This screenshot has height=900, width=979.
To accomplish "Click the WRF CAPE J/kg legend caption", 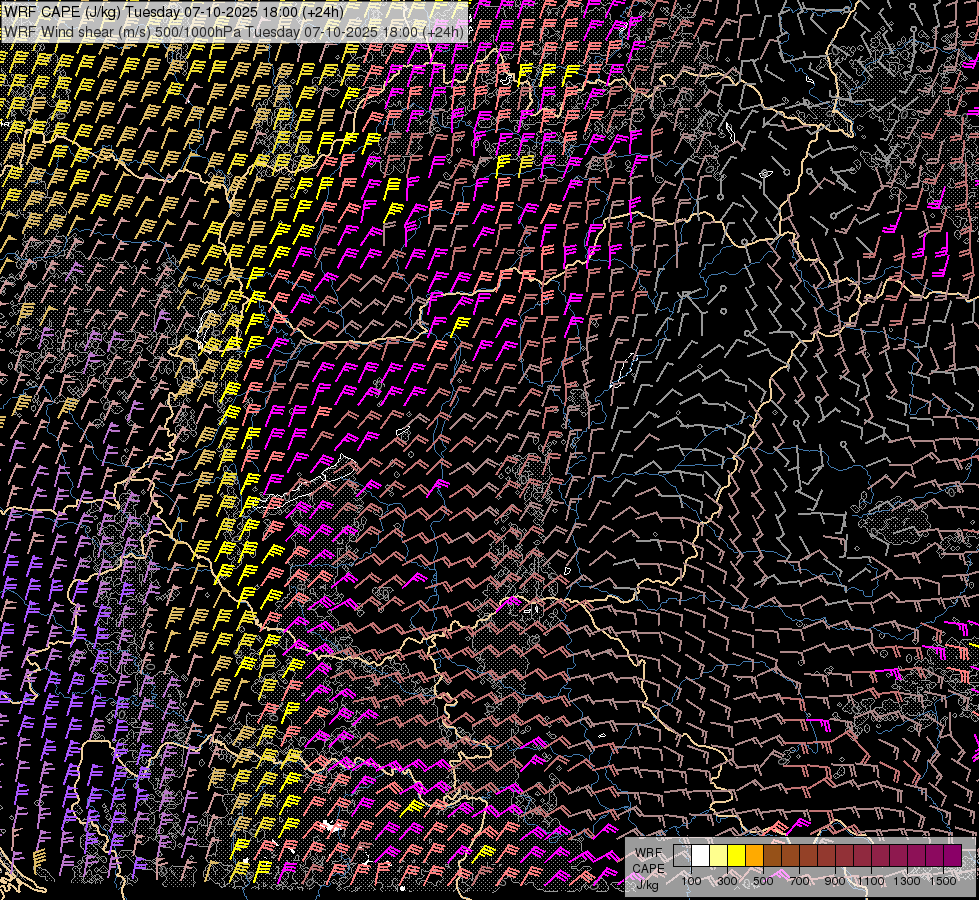I will coord(648,868).
